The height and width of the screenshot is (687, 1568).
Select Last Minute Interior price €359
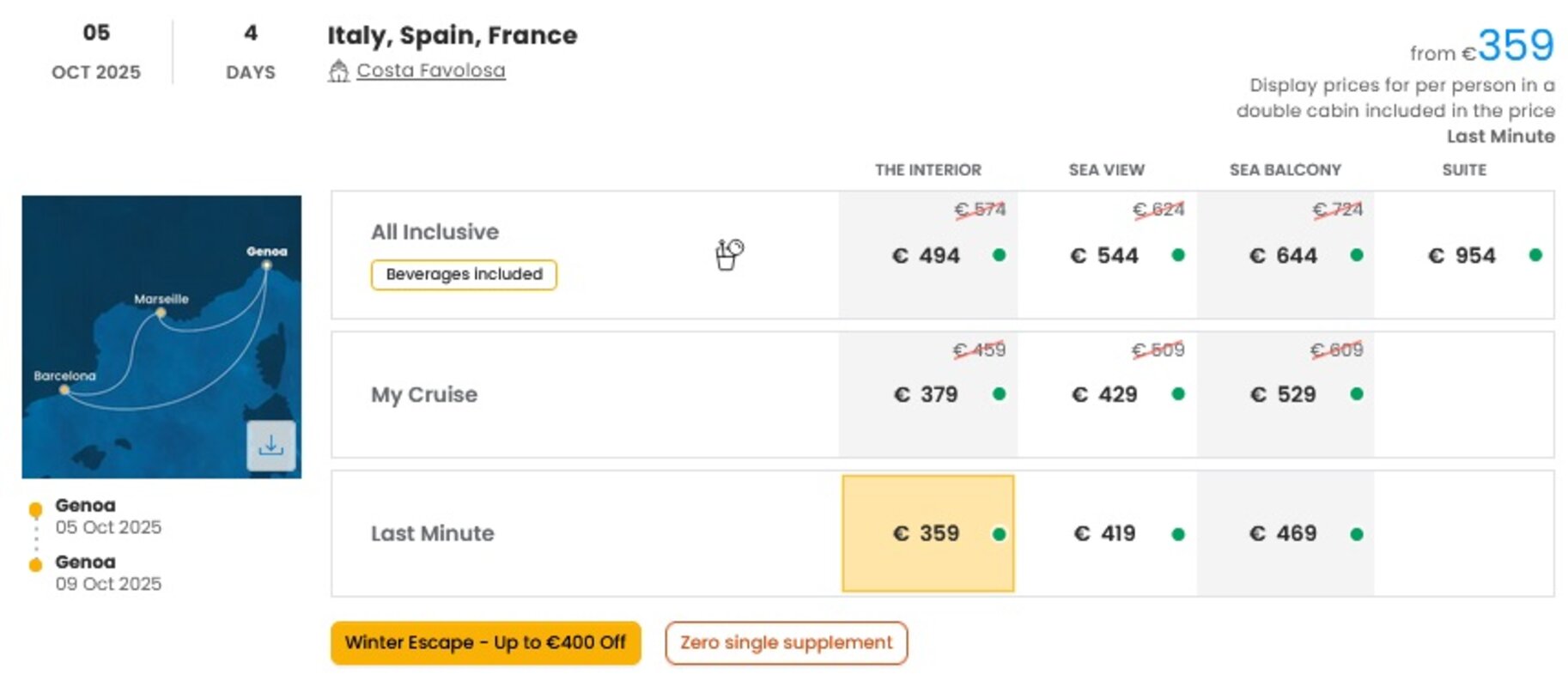(928, 533)
